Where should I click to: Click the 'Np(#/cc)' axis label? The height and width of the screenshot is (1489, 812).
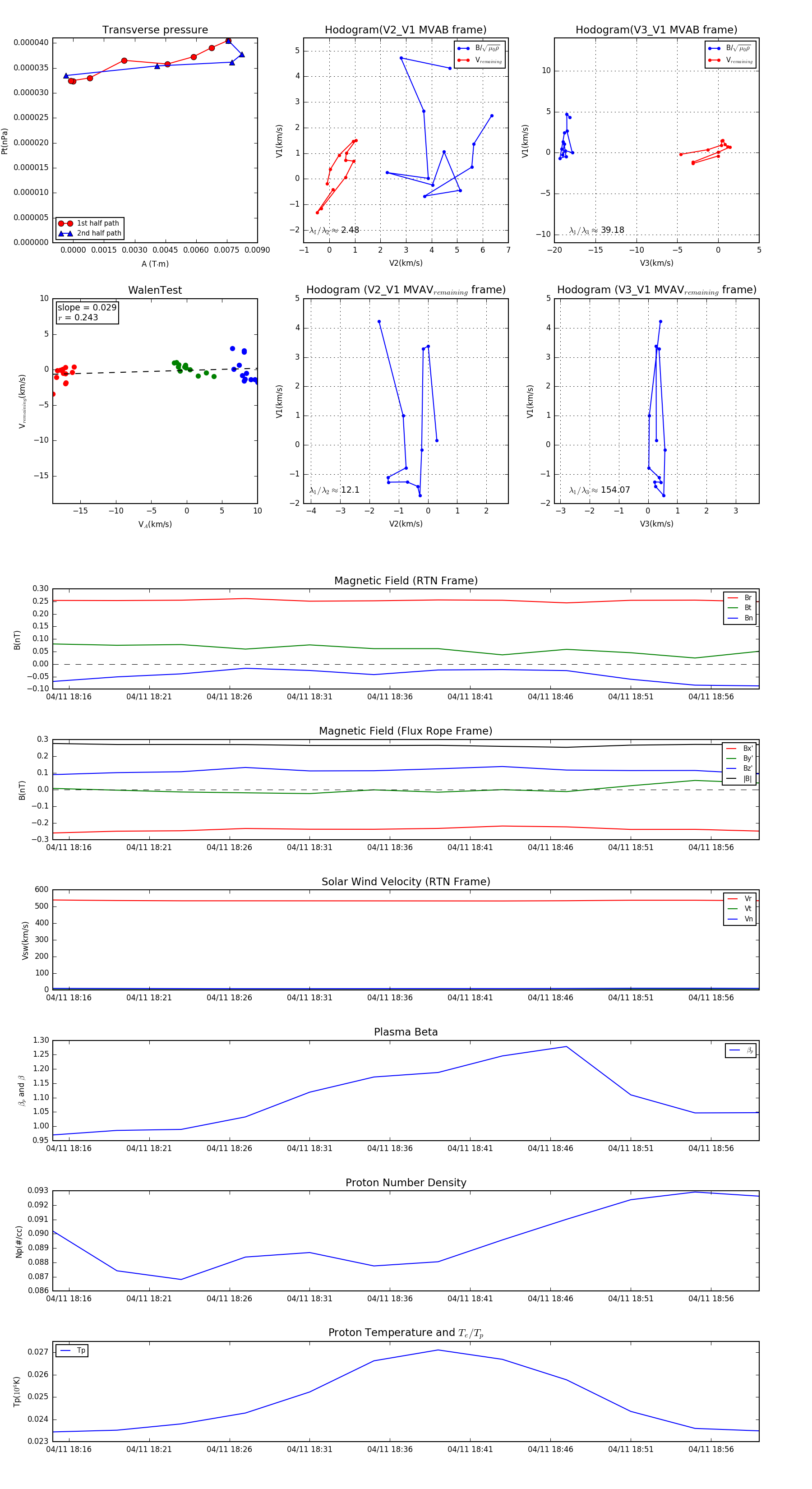click(x=19, y=1242)
